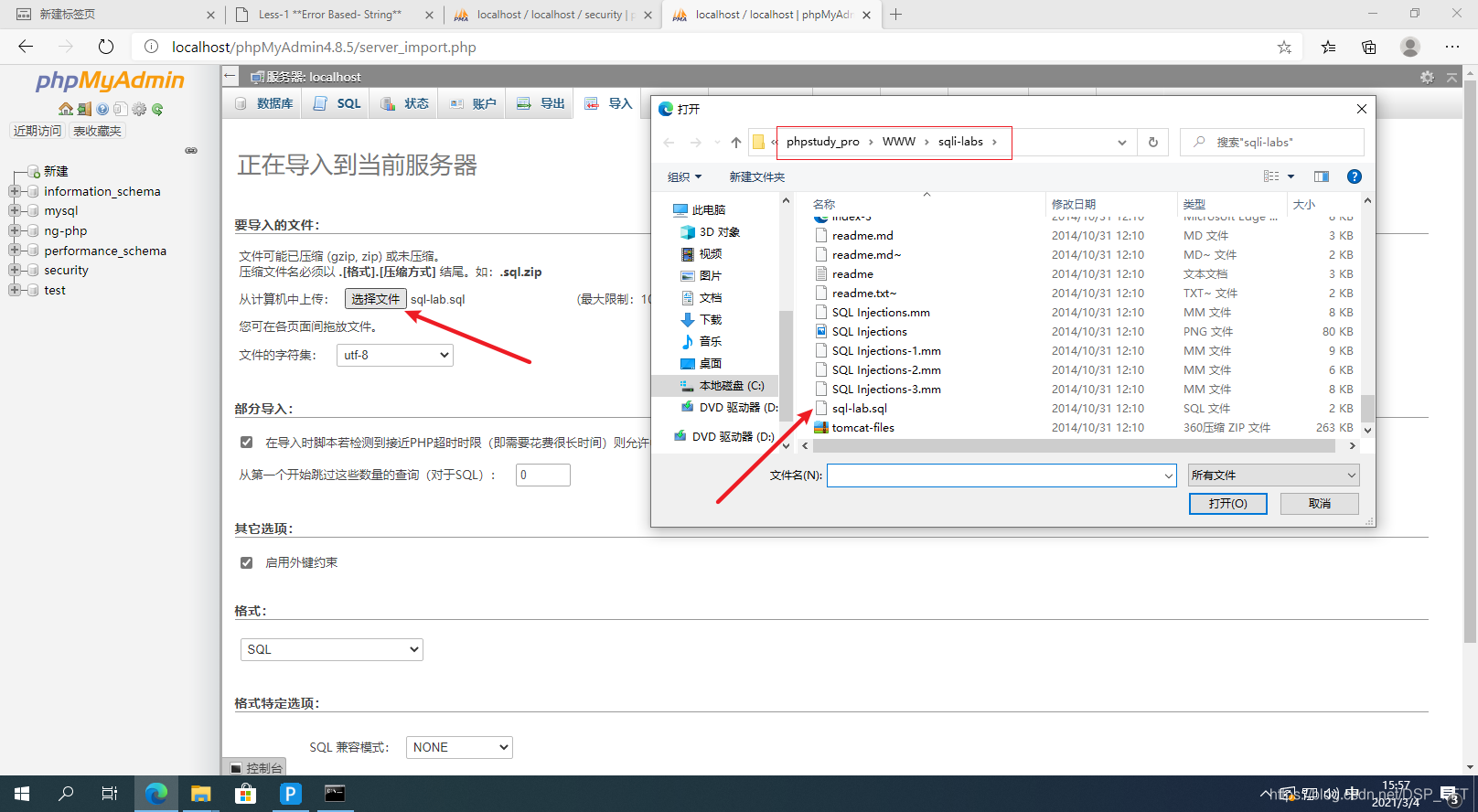The width and height of the screenshot is (1478, 812).
Task: Open Microsoft Store from taskbar
Action: (x=245, y=793)
